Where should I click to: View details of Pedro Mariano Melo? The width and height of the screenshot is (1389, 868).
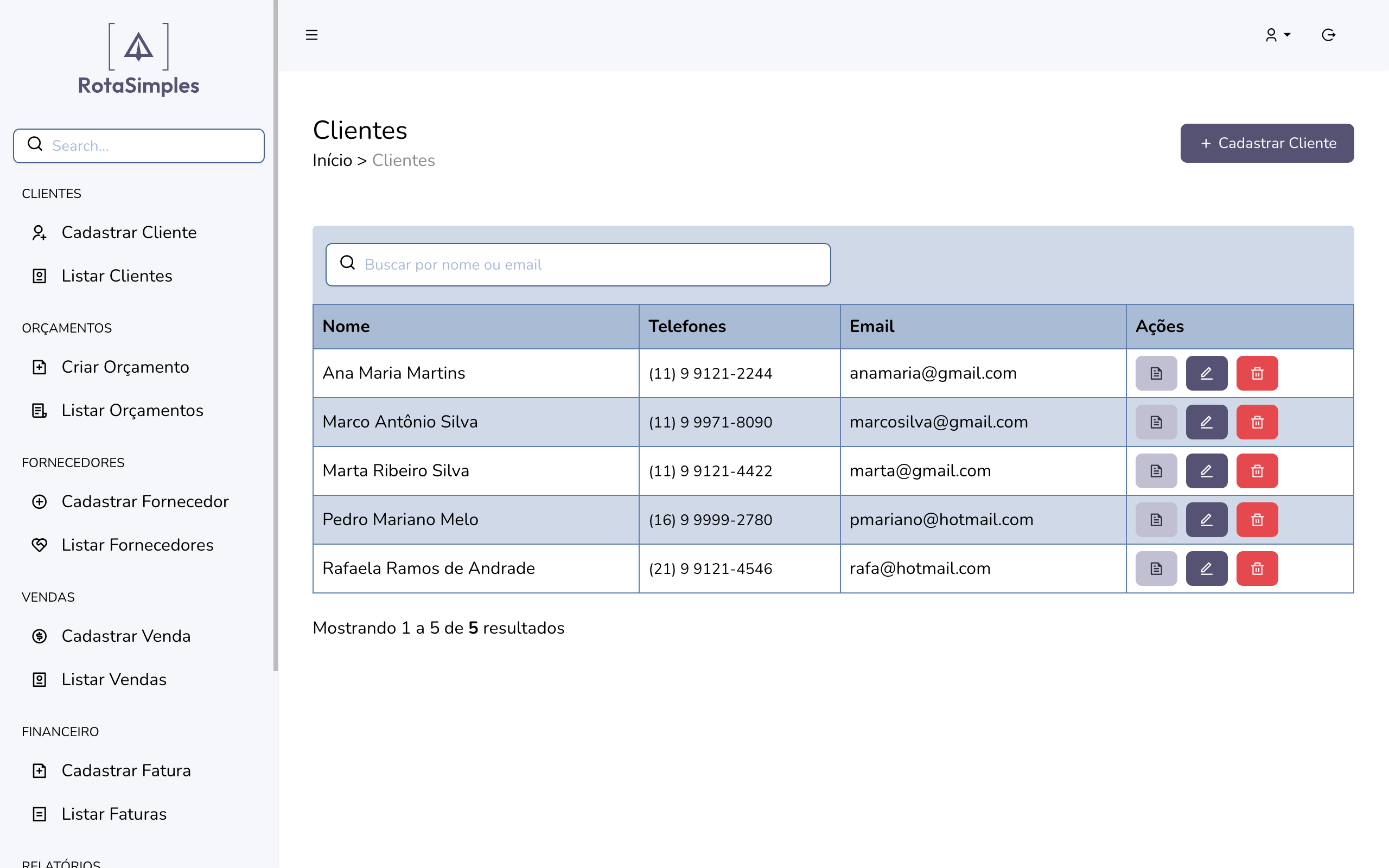[1156, 520]
